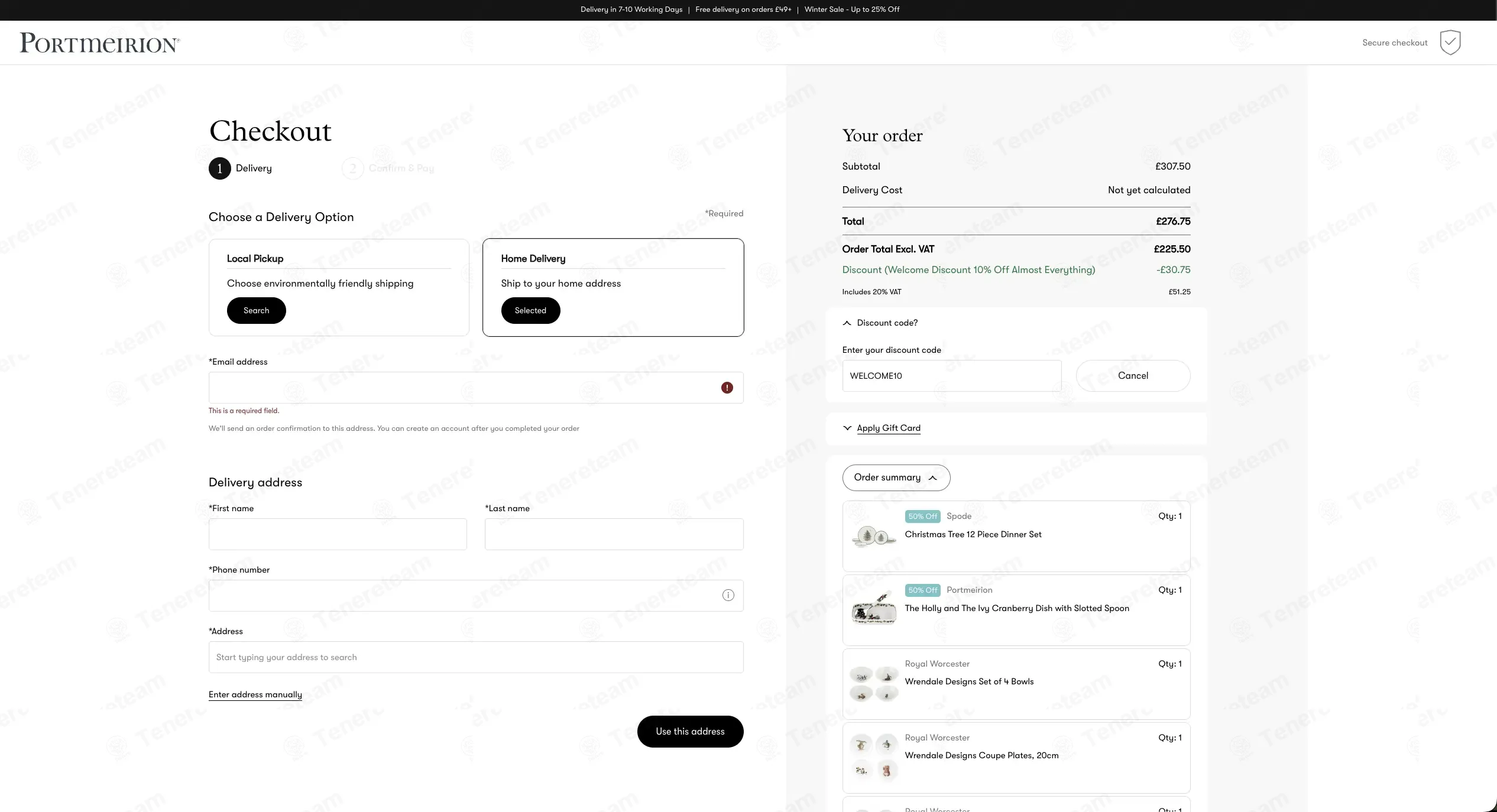Focus the Email address field
The height and width of the screenshot is (812, 1497).
point(476,388)
